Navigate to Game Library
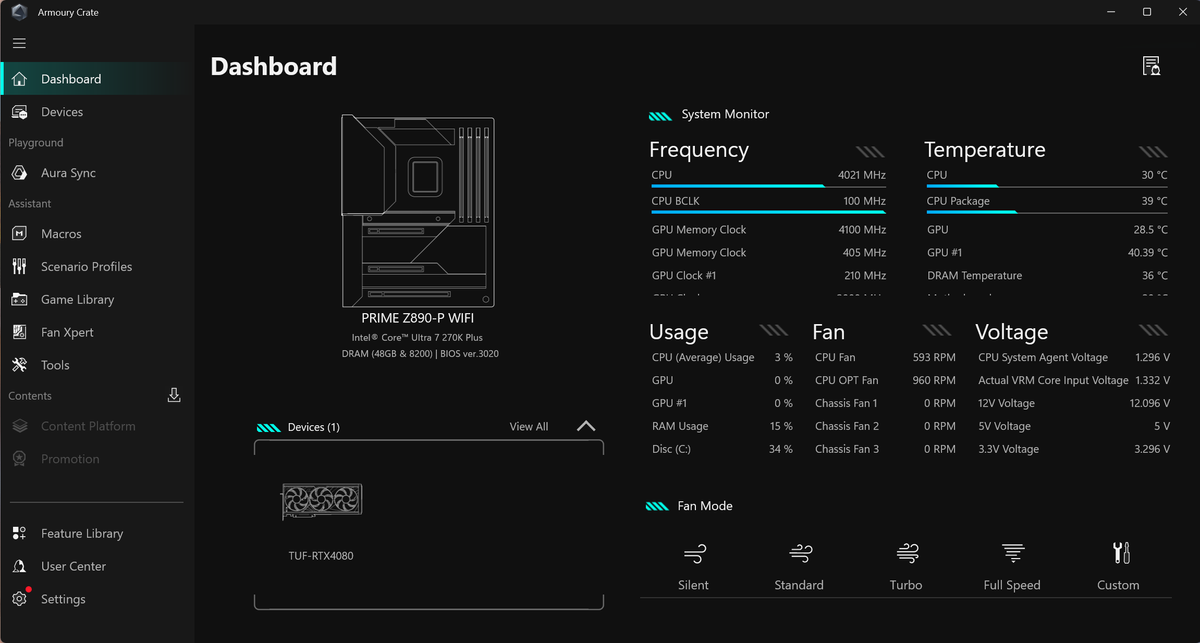The height and width of the screenshot is (643, 1200). click(96, 300)
